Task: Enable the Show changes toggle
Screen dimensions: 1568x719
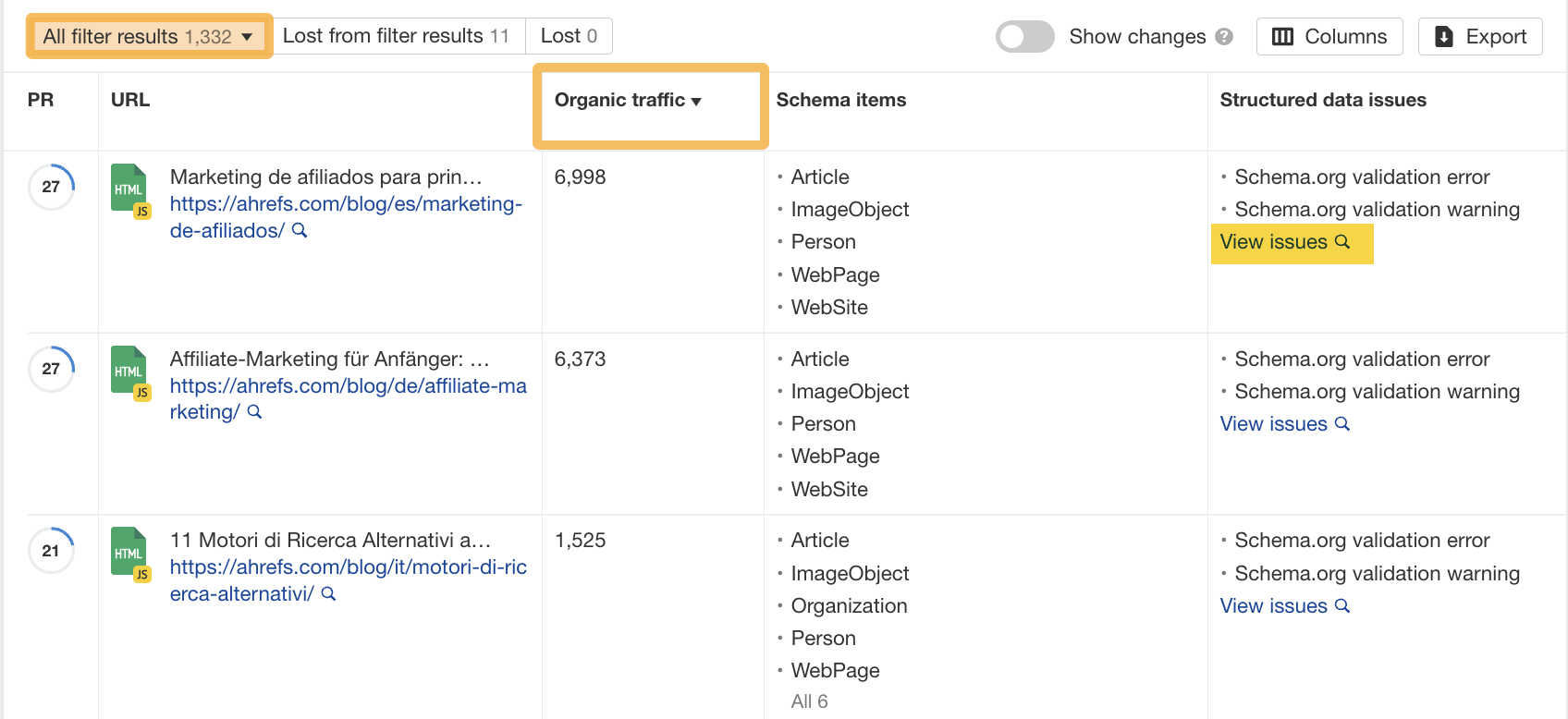Action: click(x=1024, y=37)
